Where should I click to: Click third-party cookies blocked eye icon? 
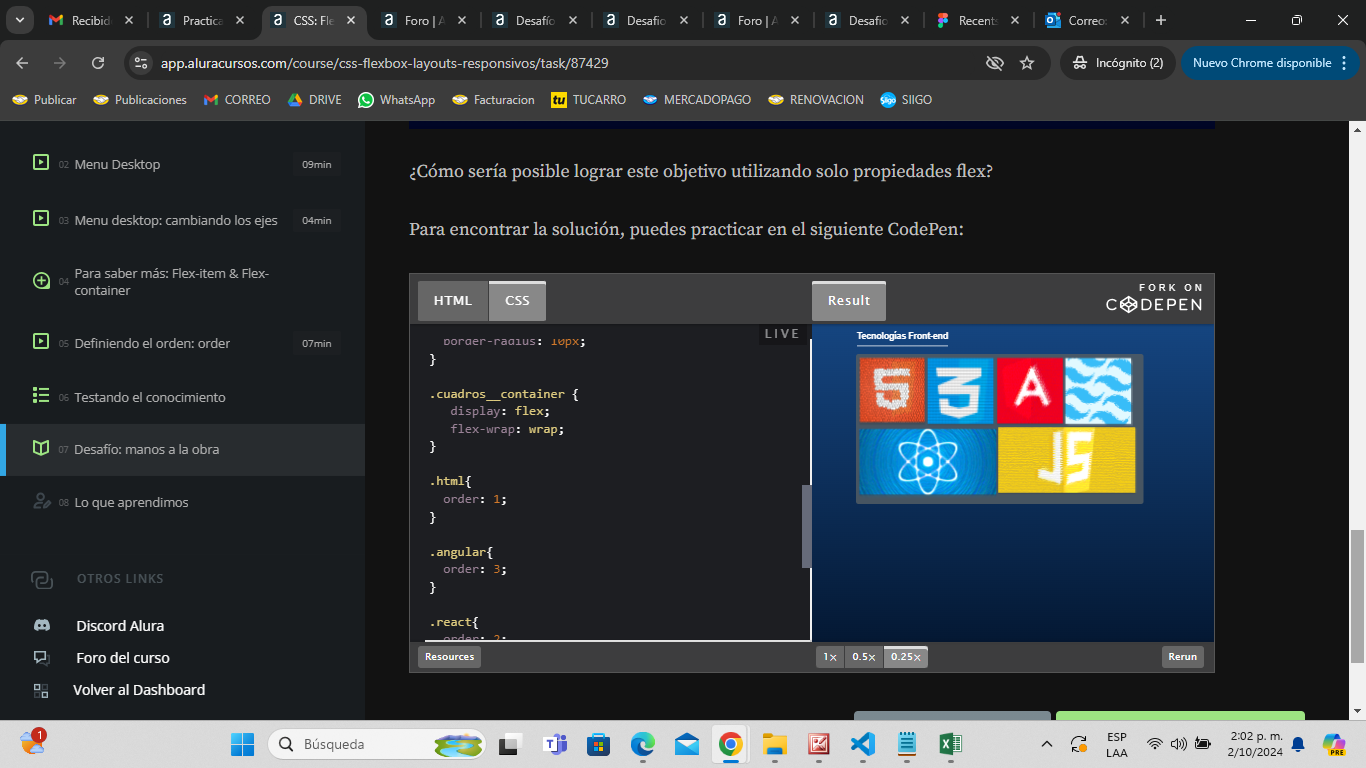[x=994, y=63]
